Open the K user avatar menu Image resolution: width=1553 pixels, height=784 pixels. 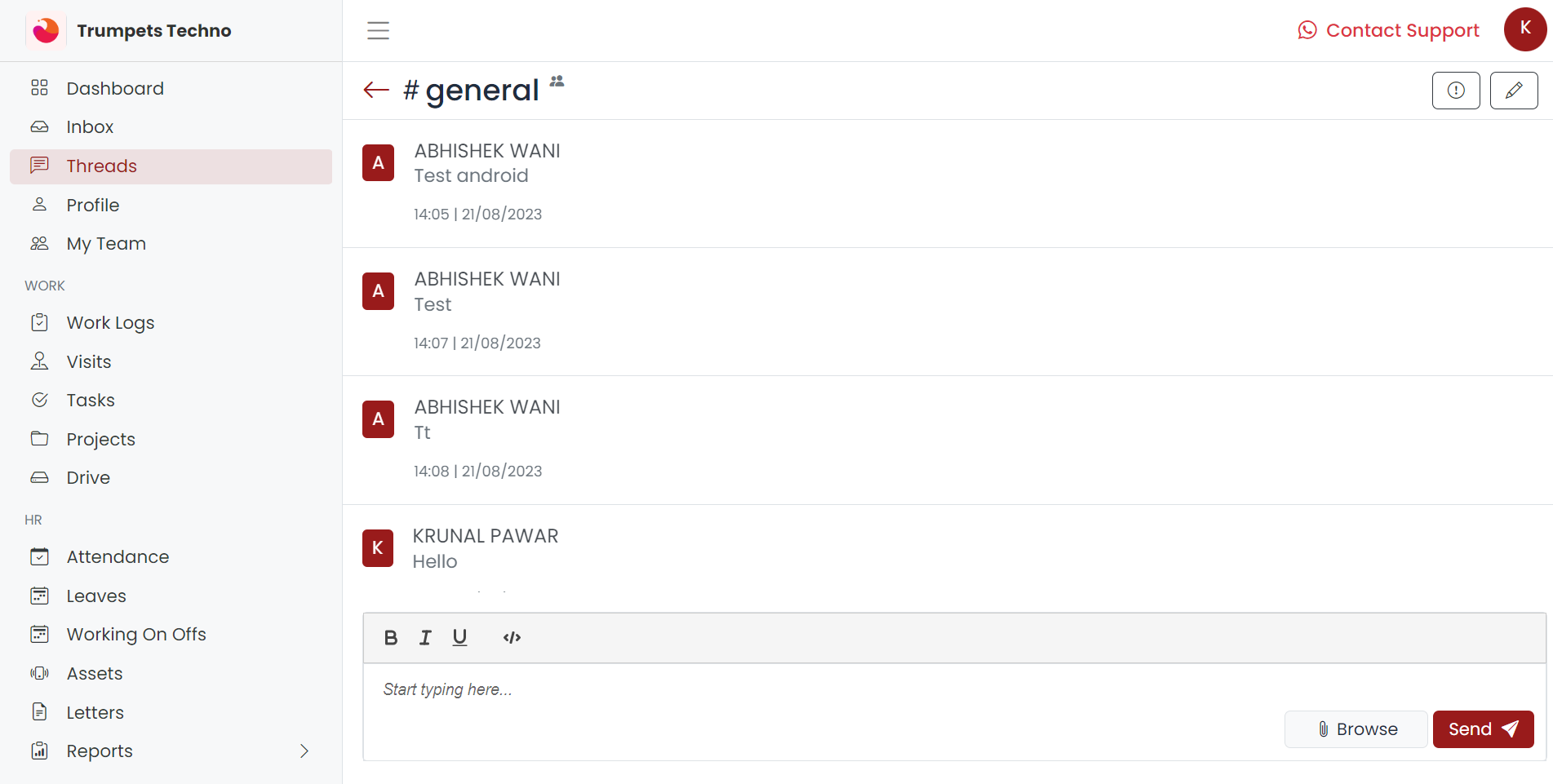coord(1524,29)
